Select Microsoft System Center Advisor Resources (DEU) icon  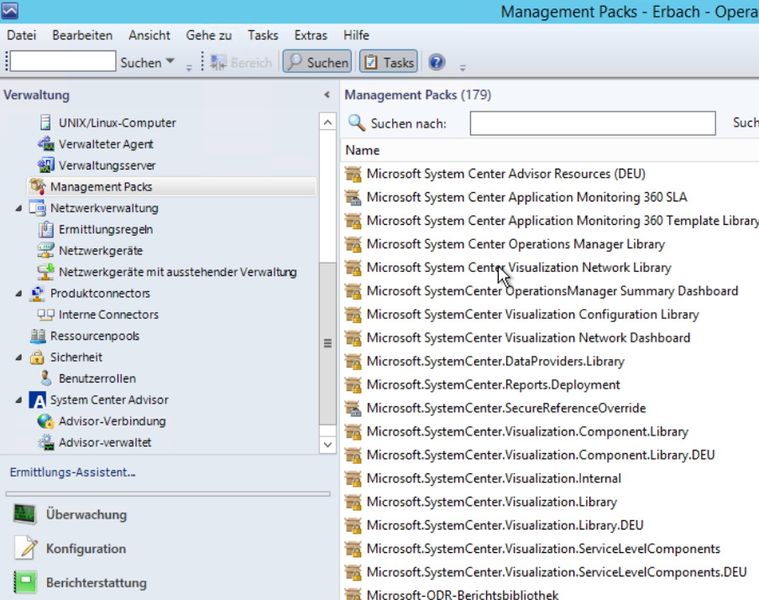[353, 174]
